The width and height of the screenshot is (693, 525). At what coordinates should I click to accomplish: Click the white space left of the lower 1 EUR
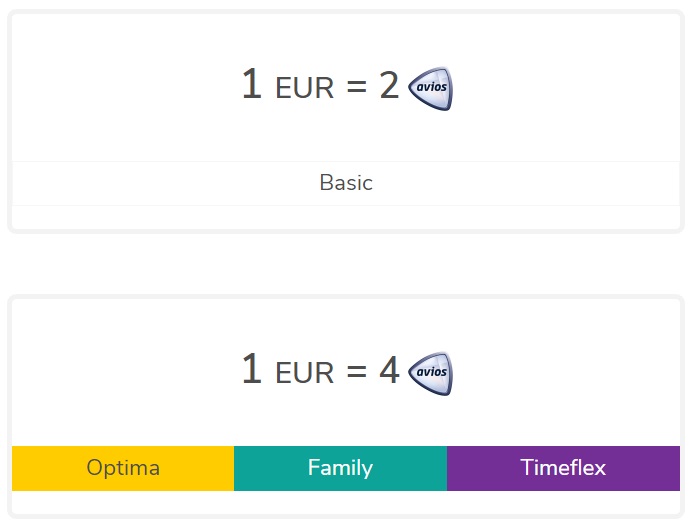click(120, 372)
